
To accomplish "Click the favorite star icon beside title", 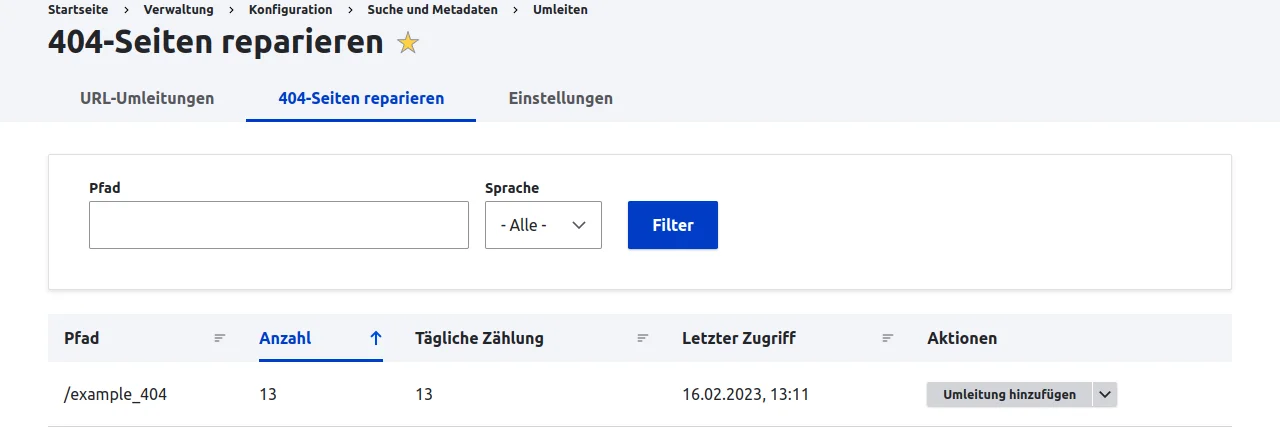I will pyautogui.click(x=408, y=43).
